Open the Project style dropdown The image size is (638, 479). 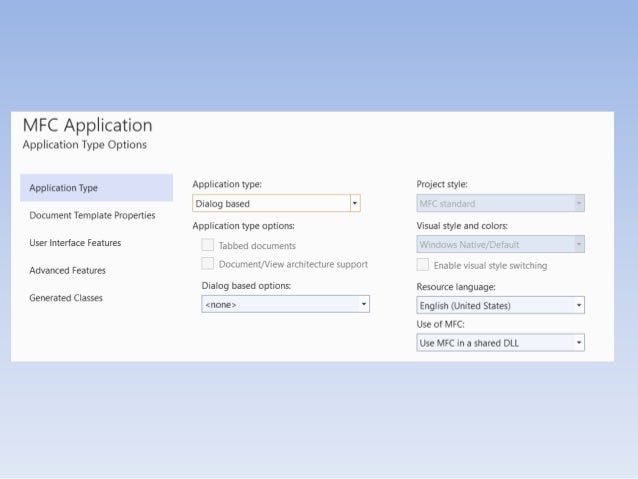[500, 203]
